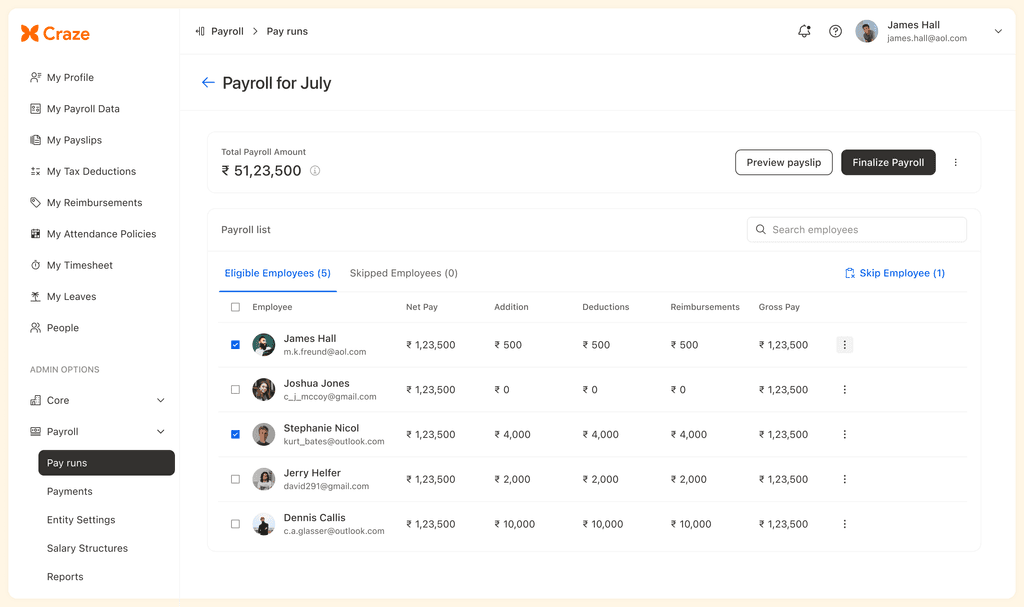Image resolution: width=1024 pixels, height=607 pixels.
Task: Open the row actions menu for Joshua Jones
Action: [x=844, y=389]
